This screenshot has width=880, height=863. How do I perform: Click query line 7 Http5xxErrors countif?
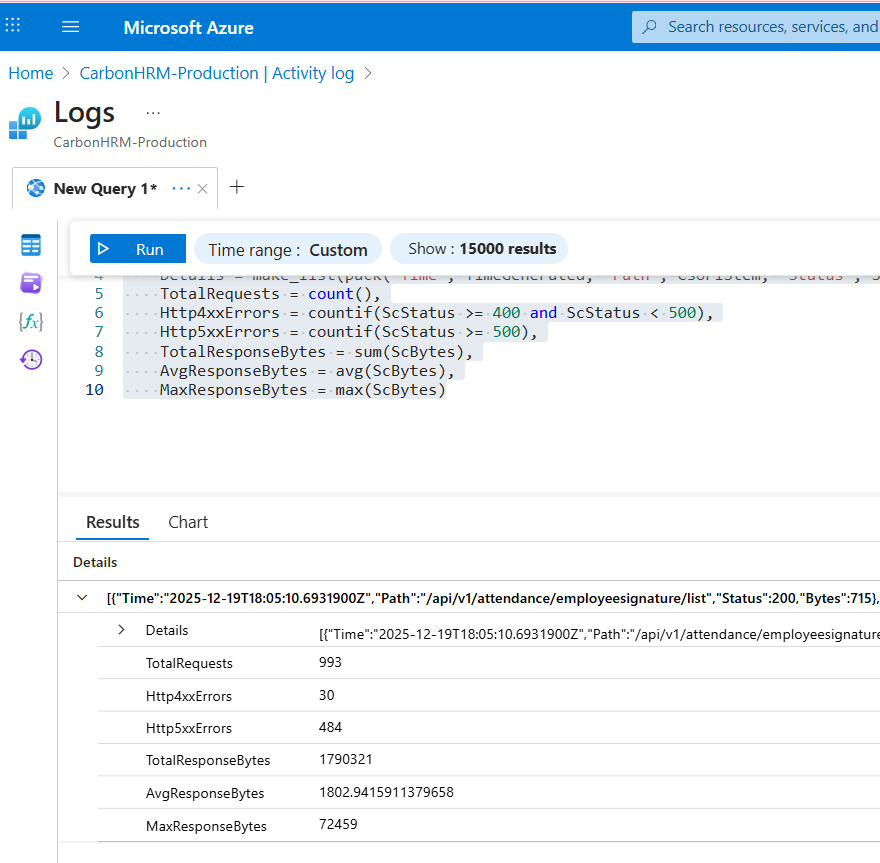click(x=348, y=332)
